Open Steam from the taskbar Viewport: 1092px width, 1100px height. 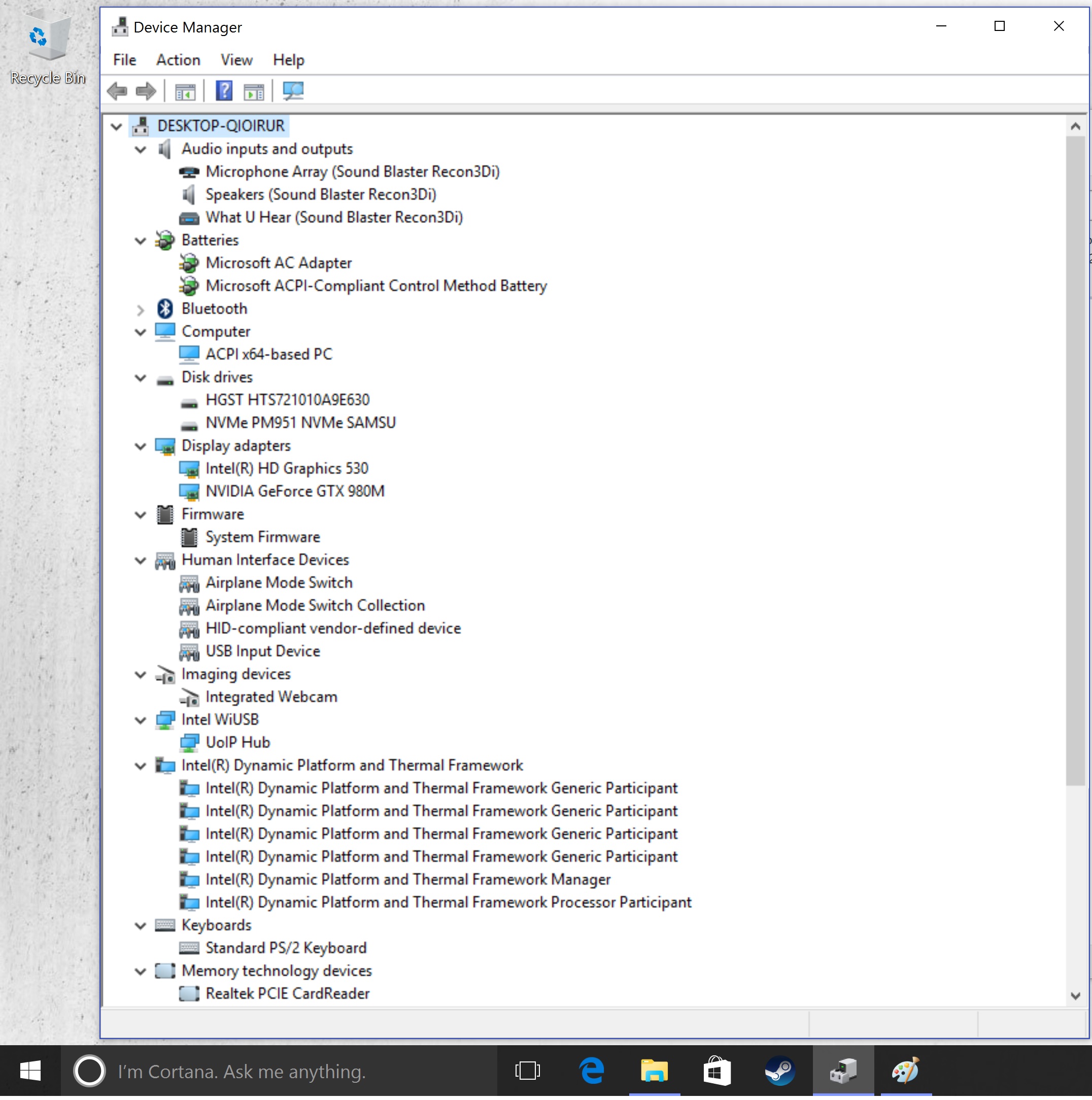point(779,1071)
